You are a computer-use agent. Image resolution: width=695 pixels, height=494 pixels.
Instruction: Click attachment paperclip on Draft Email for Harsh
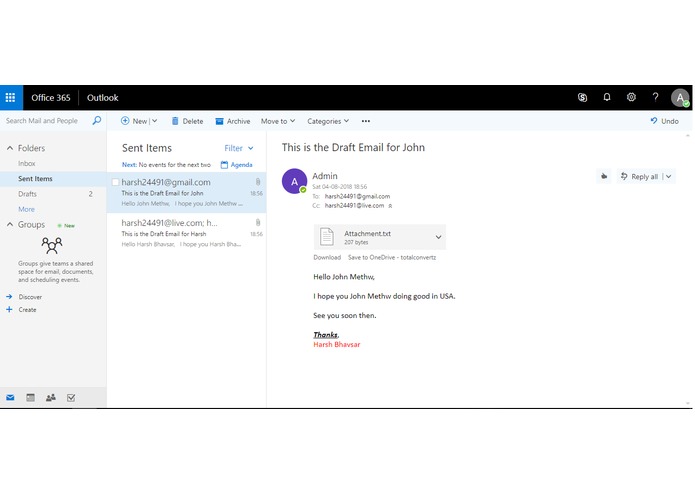point(258,222)
